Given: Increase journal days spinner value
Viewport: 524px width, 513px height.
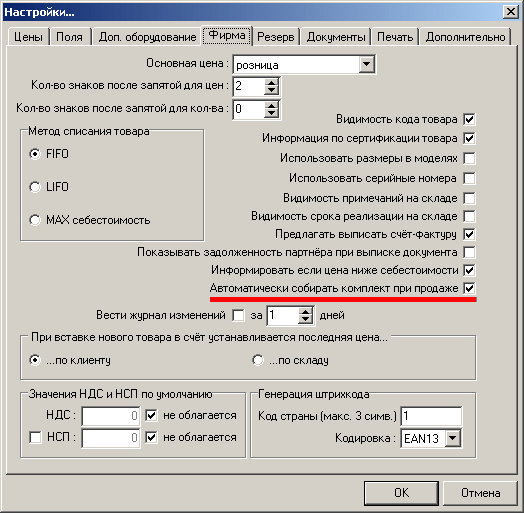Looking at the screenshot, I should tap(305, 311).
